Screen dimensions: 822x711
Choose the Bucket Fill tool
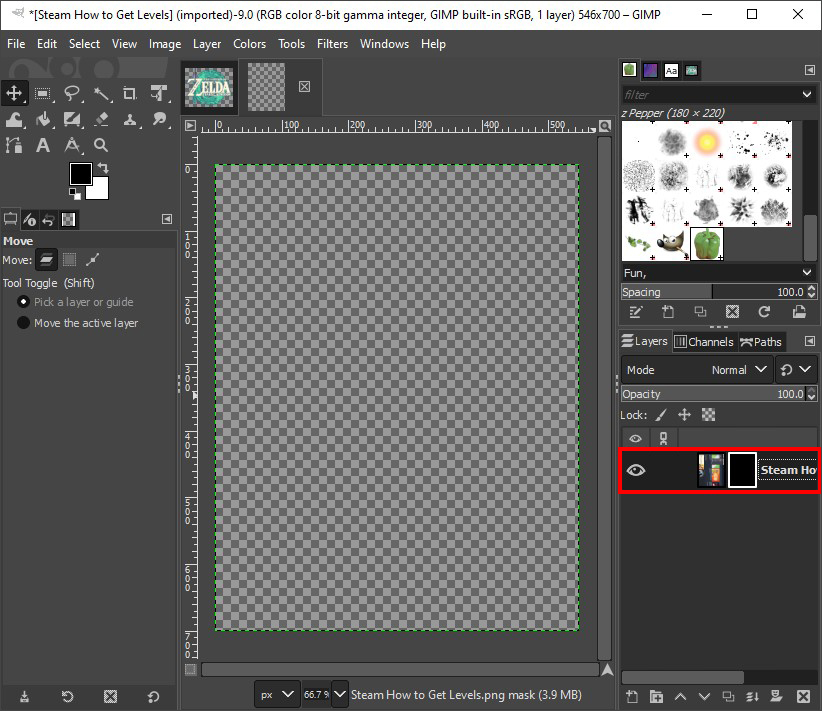point(44,120)
